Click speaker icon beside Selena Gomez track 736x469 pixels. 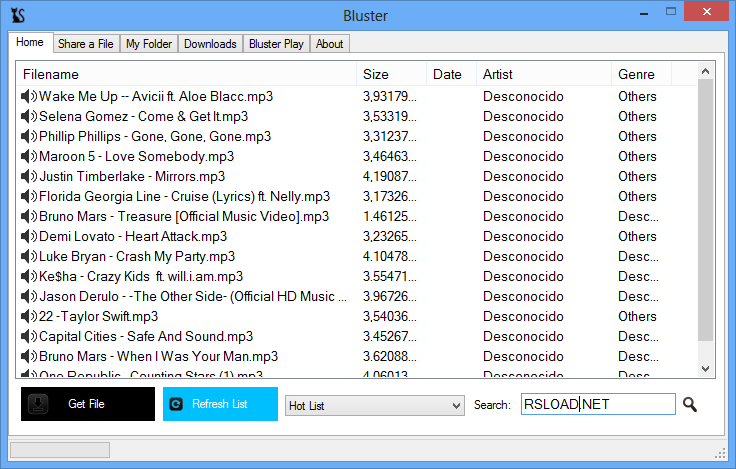click(29, 116)
